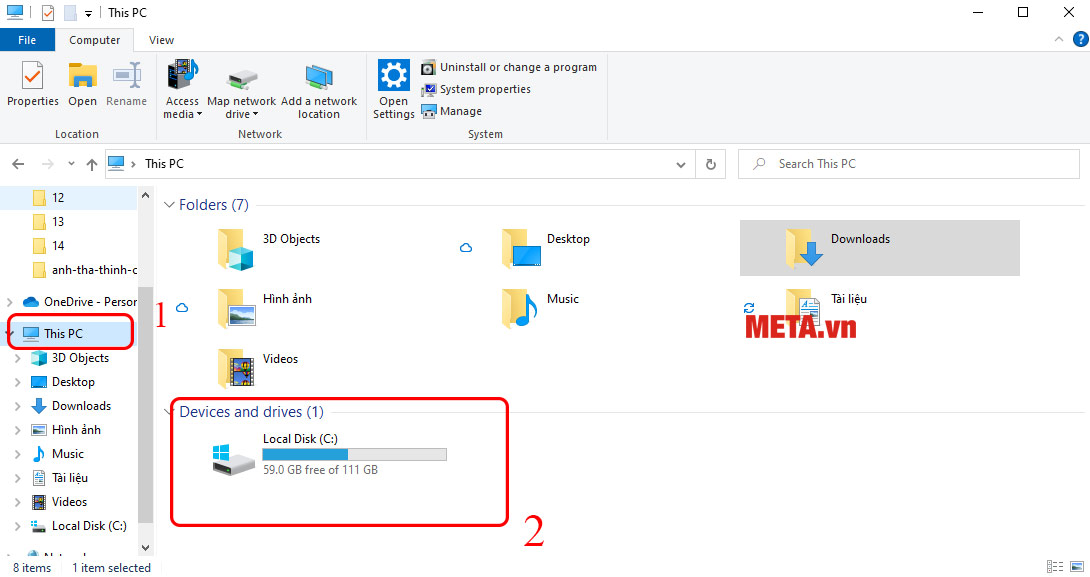
Task: Click the navigation pane vertical scrollbar
Action: pyautogui.click(x=146, y=400)
